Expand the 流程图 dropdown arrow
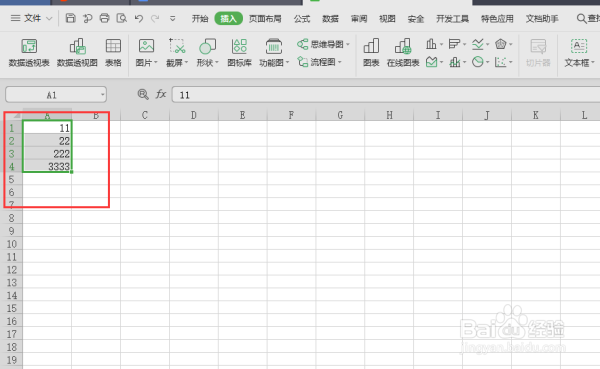600x369 pixels. (x=340, y=62)
